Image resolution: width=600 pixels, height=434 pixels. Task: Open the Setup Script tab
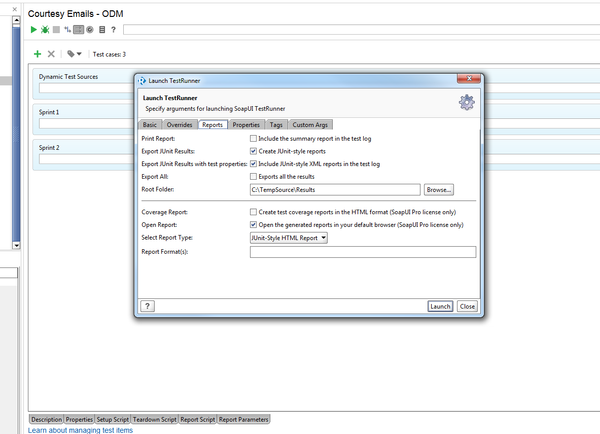(x=113, y=419)
